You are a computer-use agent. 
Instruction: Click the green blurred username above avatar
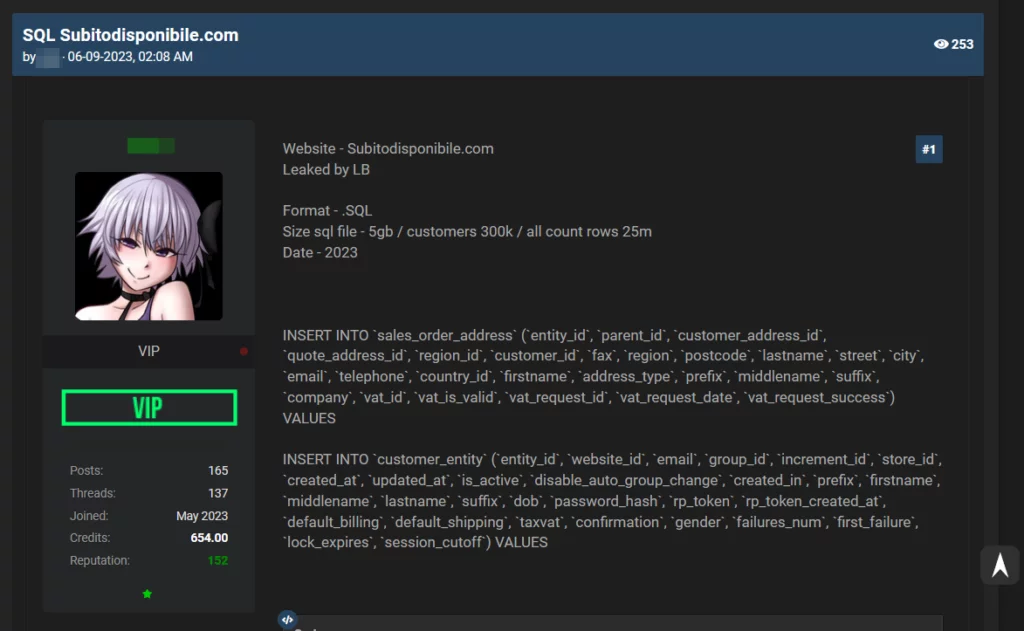[x=150, y=146]
